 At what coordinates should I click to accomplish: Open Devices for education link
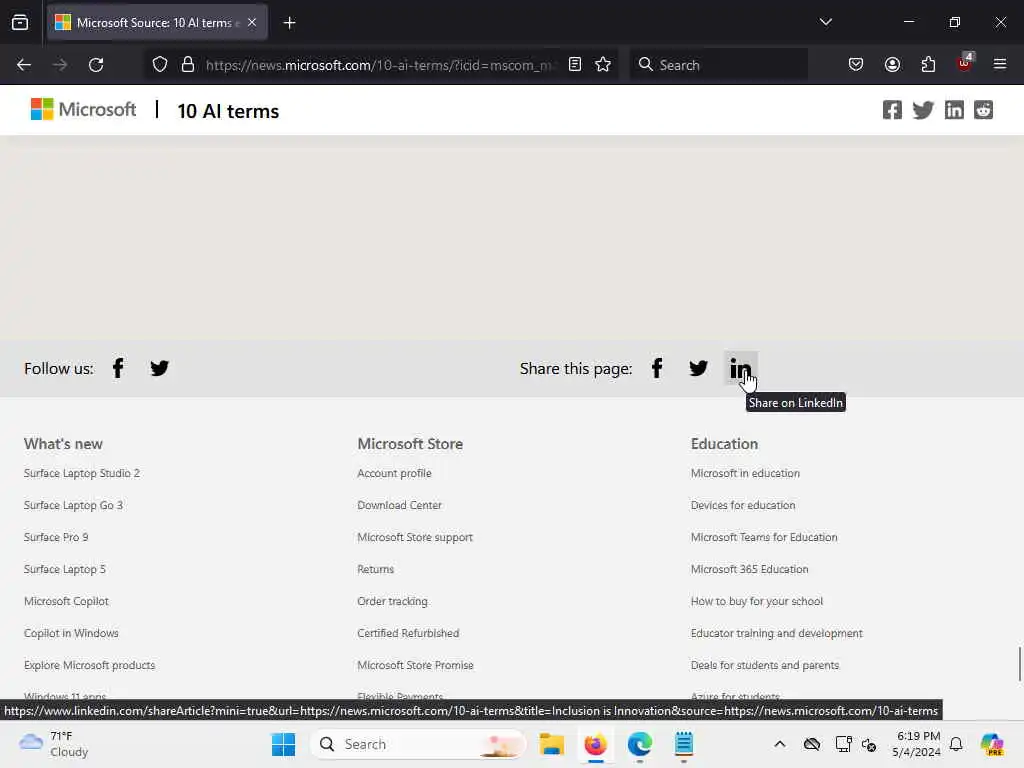click(743, 505)
